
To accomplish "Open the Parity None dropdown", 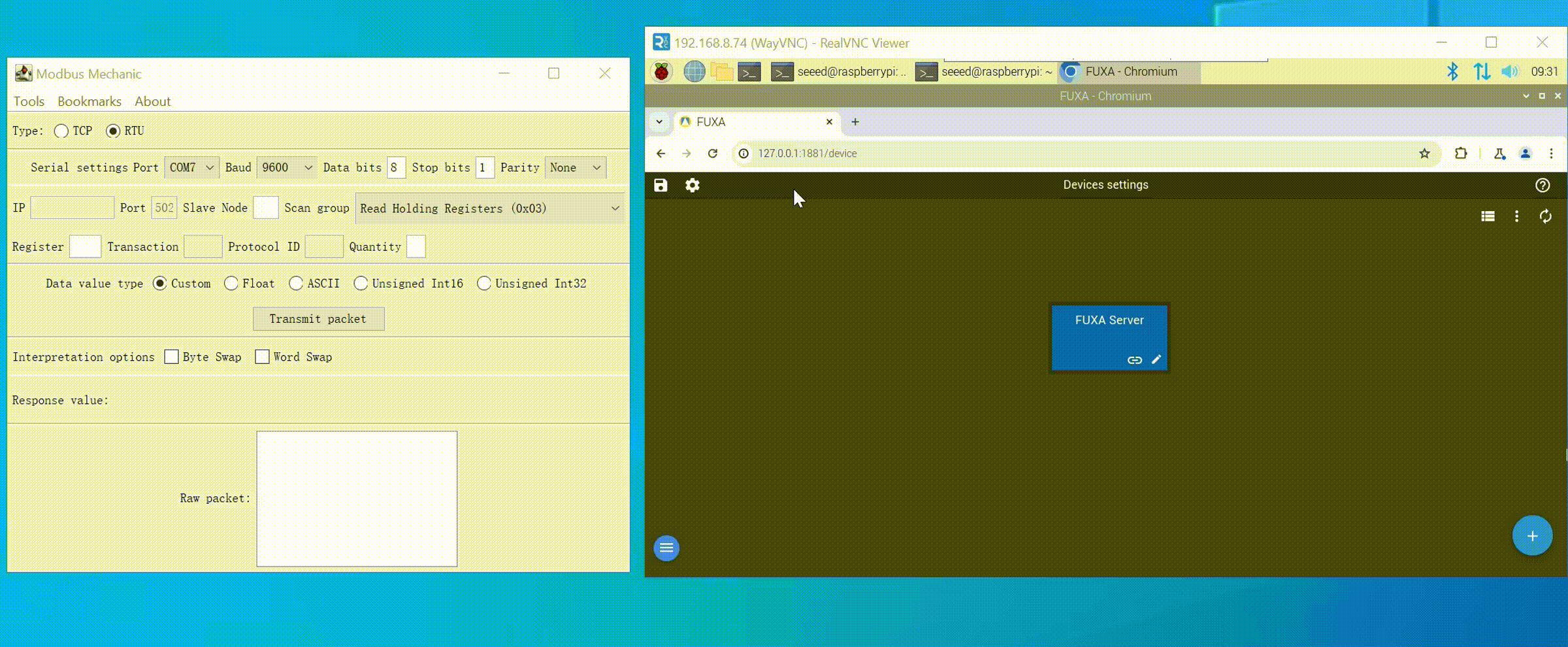I will pyautogui.click(x=576, y=168).
